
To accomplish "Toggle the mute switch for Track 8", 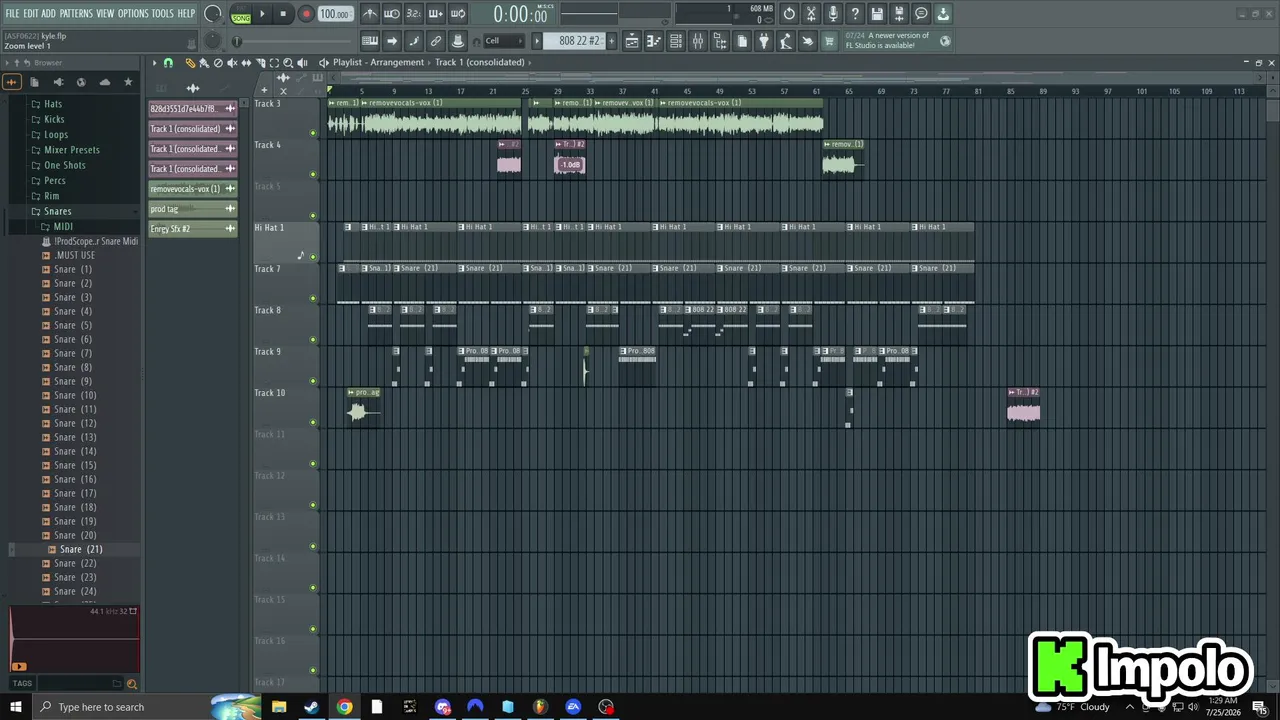I will pyautogui.click(x=313, y=340).
